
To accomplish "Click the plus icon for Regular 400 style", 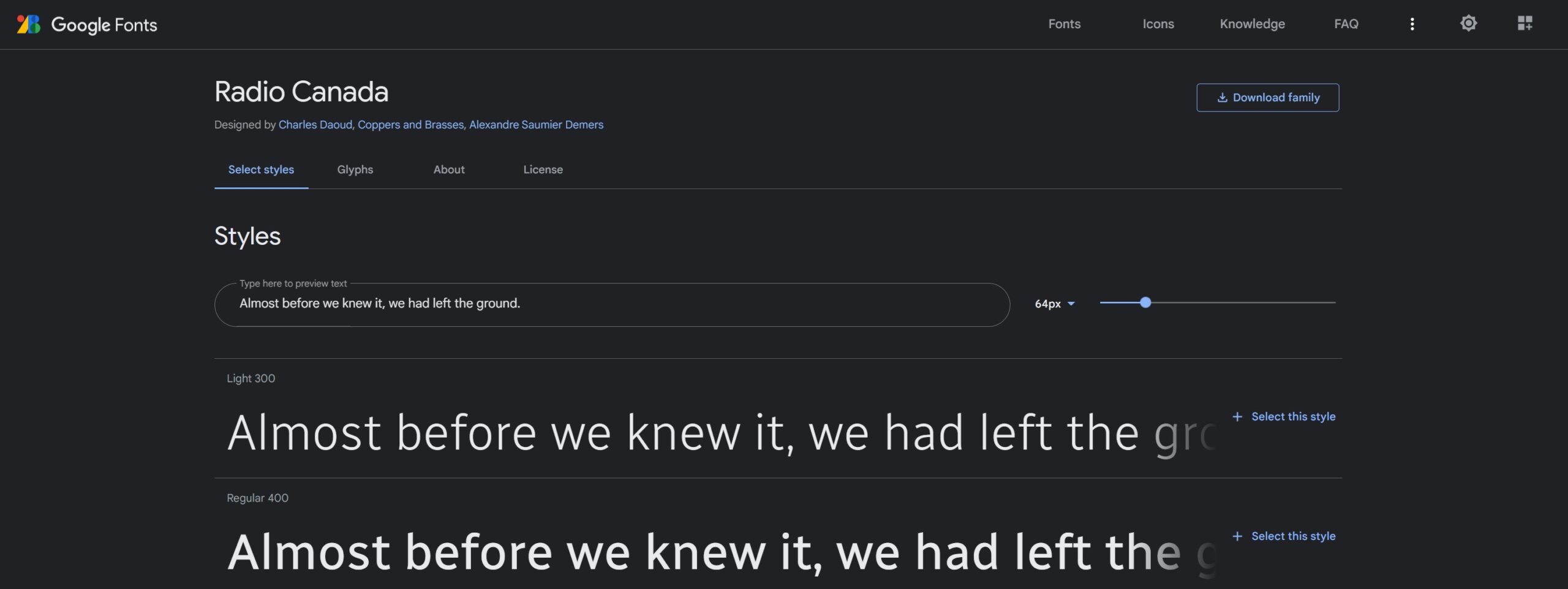I will coord(1237,536).
